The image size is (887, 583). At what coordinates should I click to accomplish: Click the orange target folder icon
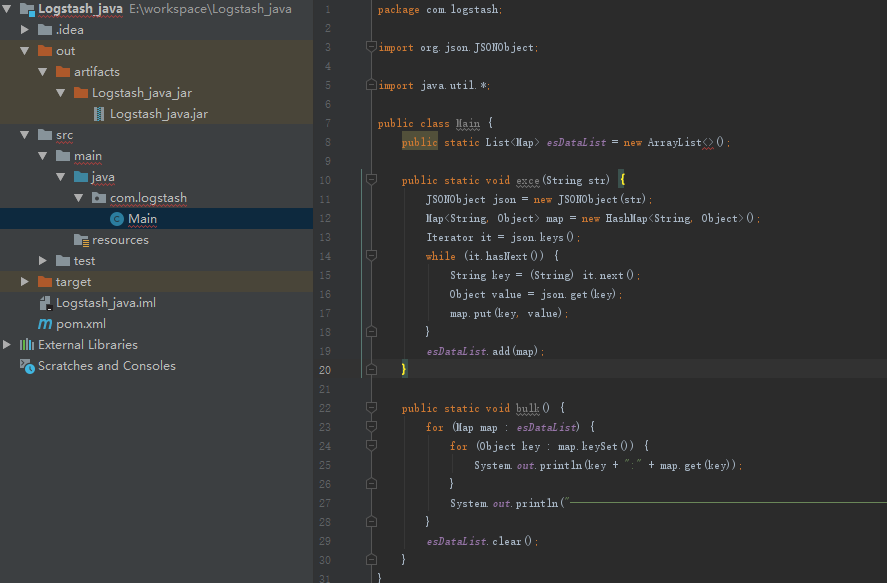pyautogui.click(x=45, y=282)
